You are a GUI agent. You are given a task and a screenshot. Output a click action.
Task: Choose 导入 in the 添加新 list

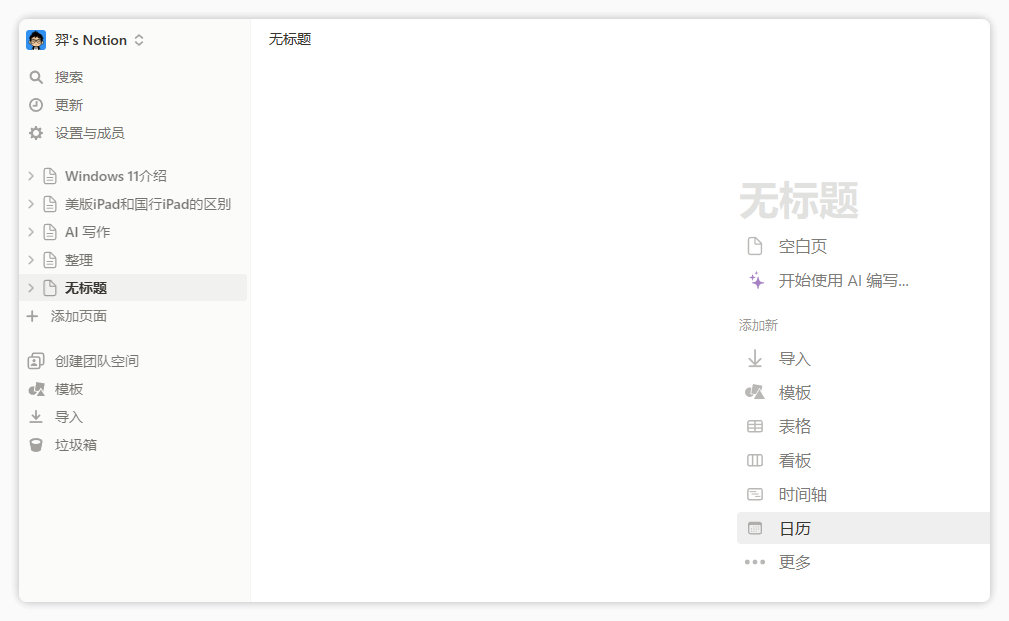tap(795, 358)
